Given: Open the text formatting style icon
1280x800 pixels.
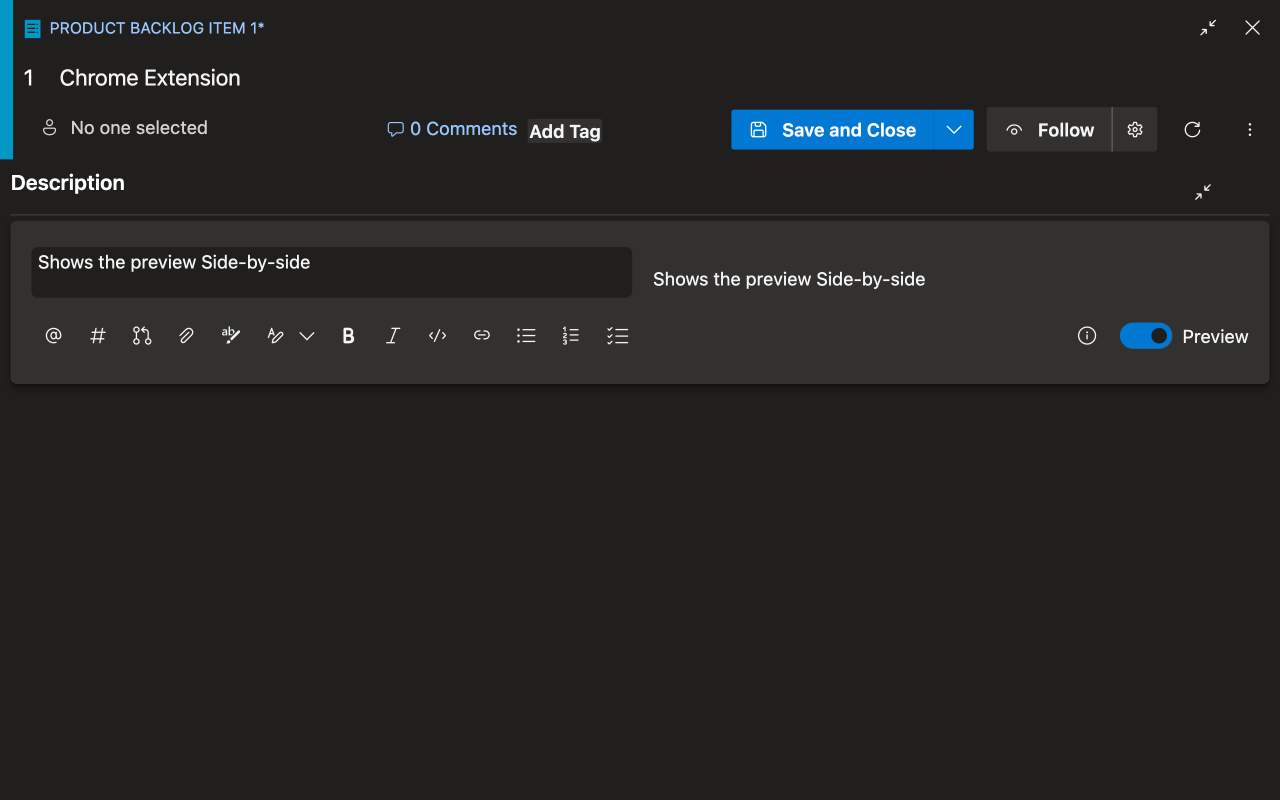Looking at the screenshot, I should point(276,336).
